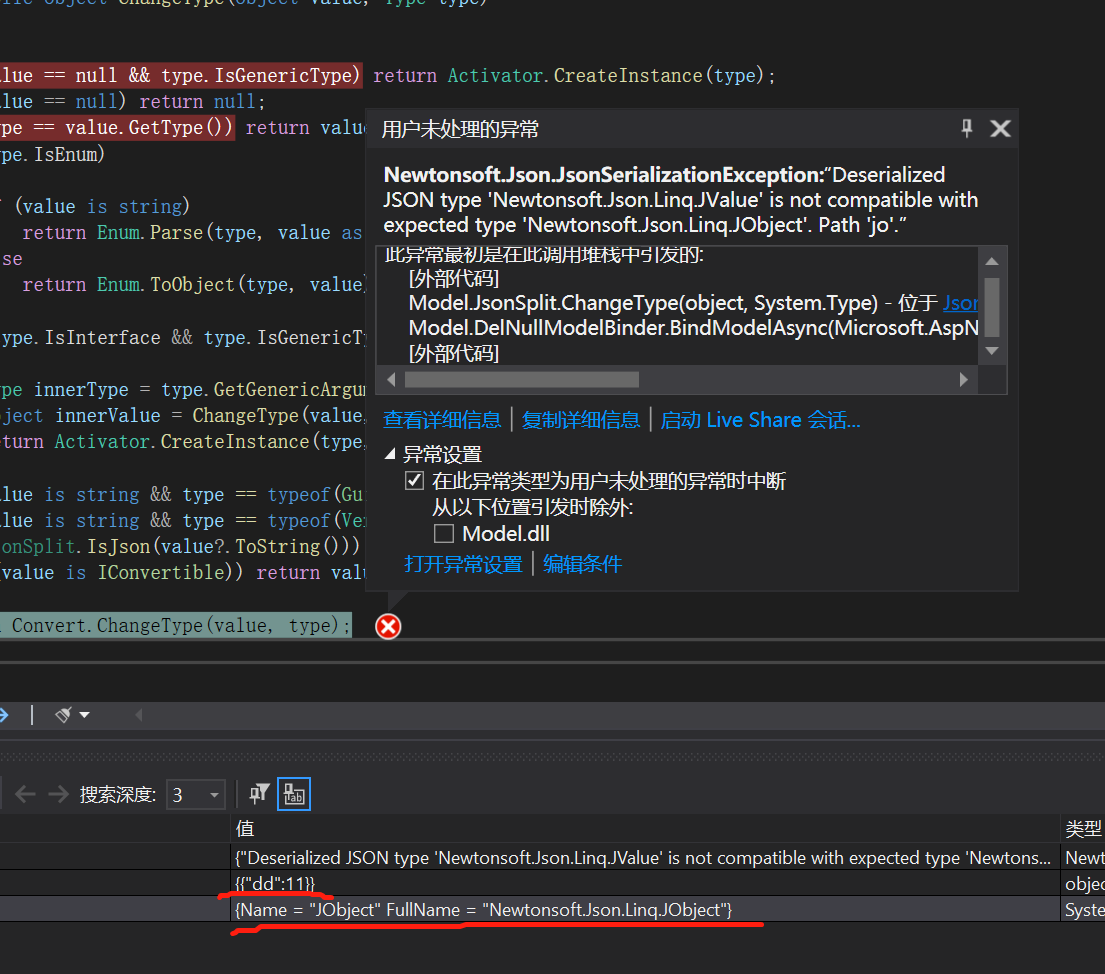The width and height of the screenshot is (1105, 974).
Task: Check the Model.dll exclusion checkbox
Action: click(x=444, y=534)
